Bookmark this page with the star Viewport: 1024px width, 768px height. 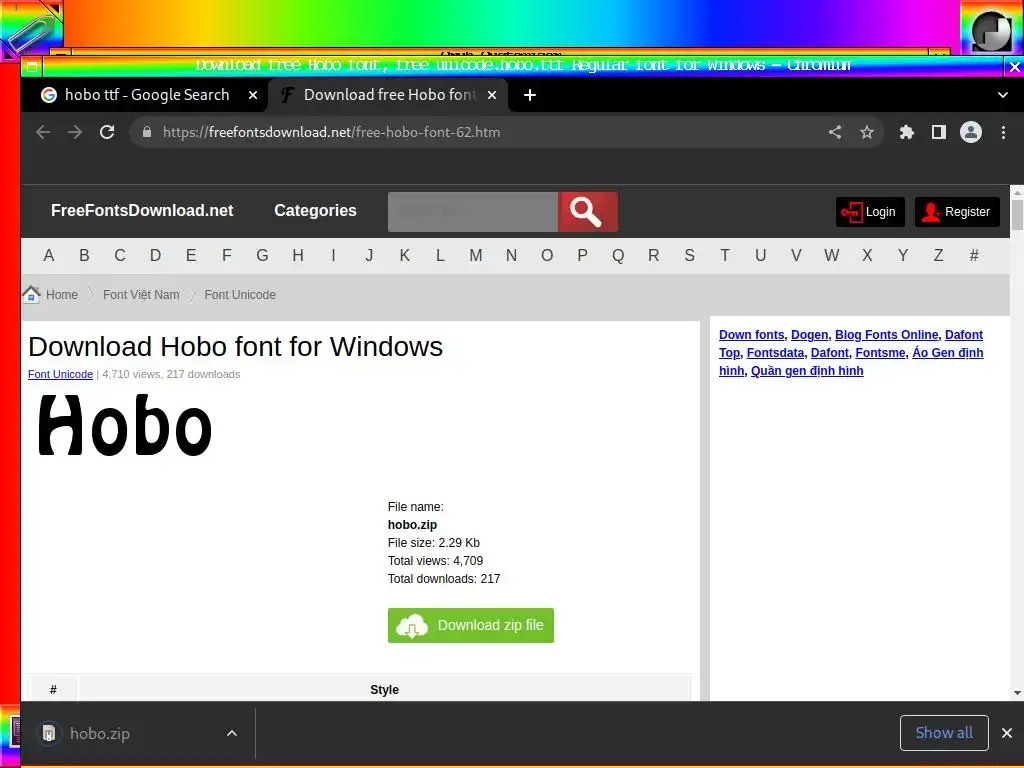[867, 133]
